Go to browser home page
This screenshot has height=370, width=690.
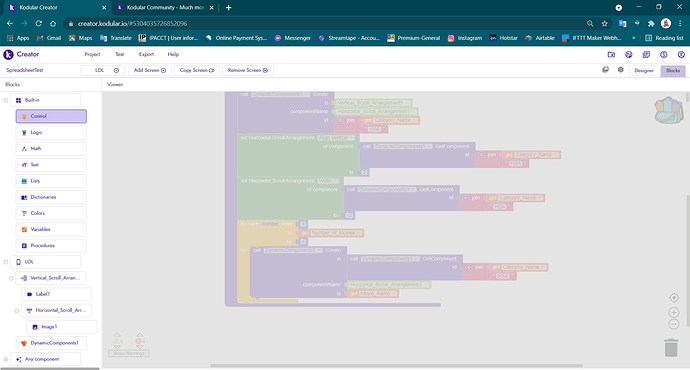click(x=53, y=23)
